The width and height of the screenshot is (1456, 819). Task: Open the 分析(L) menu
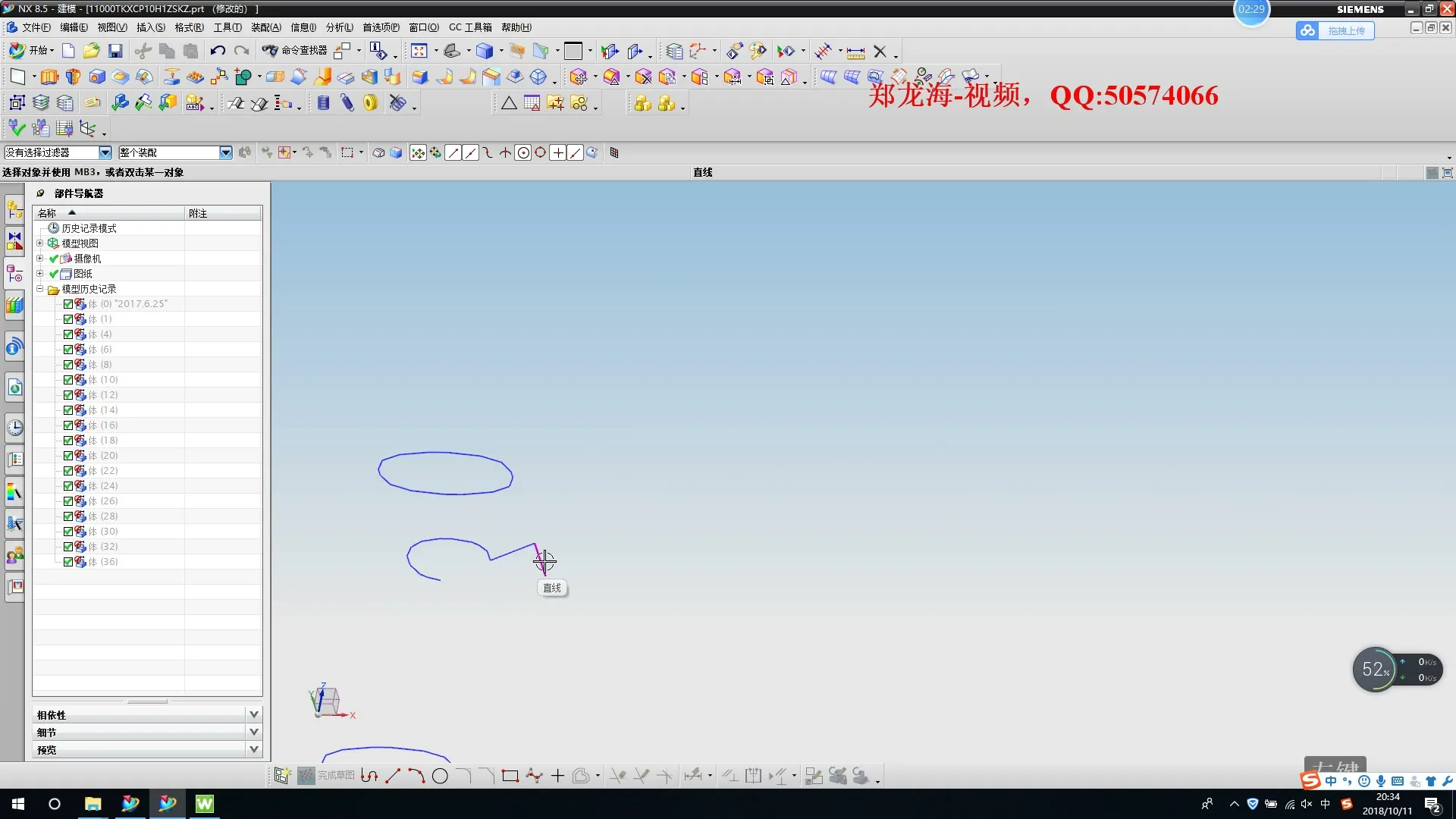tap(339, 27)
